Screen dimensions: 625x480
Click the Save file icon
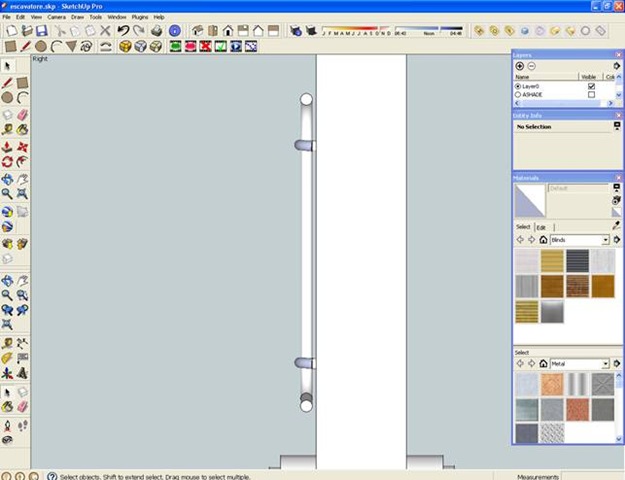(x=41, y=31)
